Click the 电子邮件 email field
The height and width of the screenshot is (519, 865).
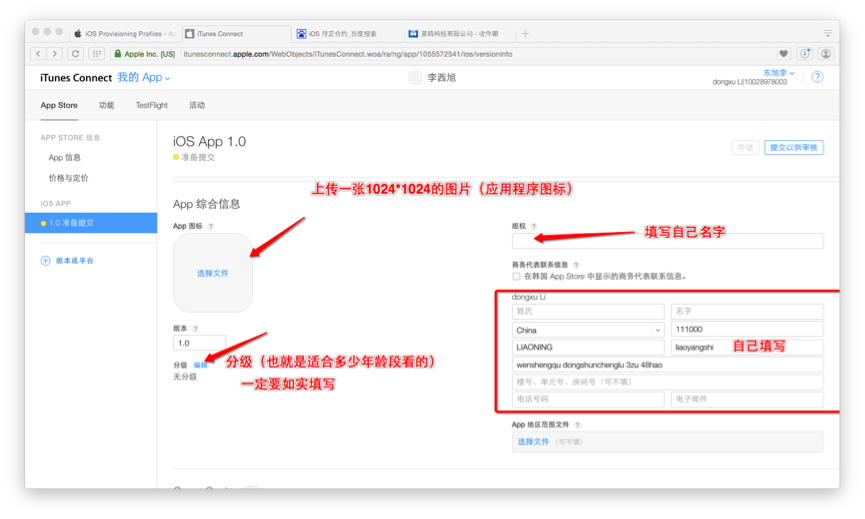coord(747,399)
